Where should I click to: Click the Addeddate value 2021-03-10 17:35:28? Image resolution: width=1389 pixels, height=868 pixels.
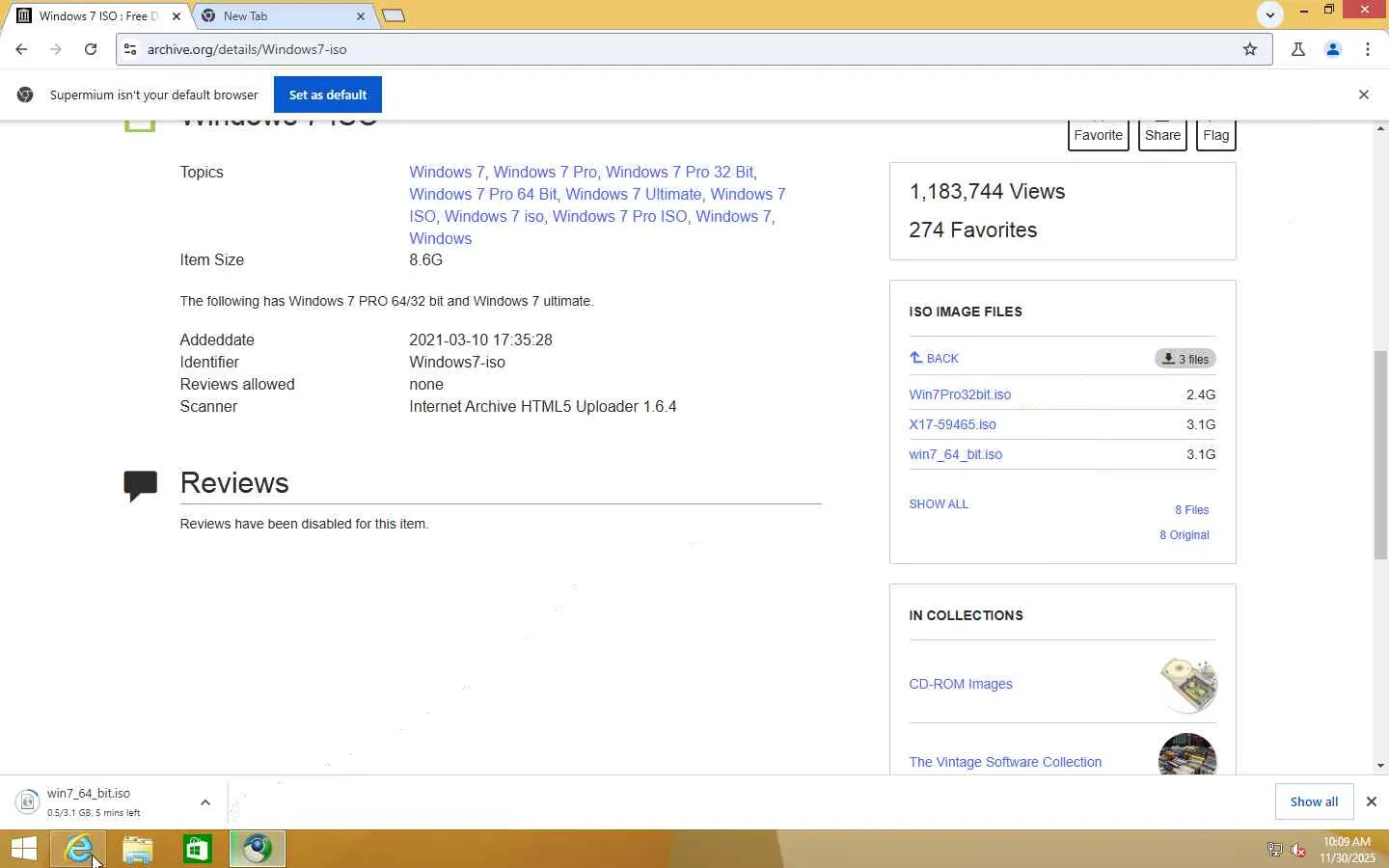(x=480, y=339)
